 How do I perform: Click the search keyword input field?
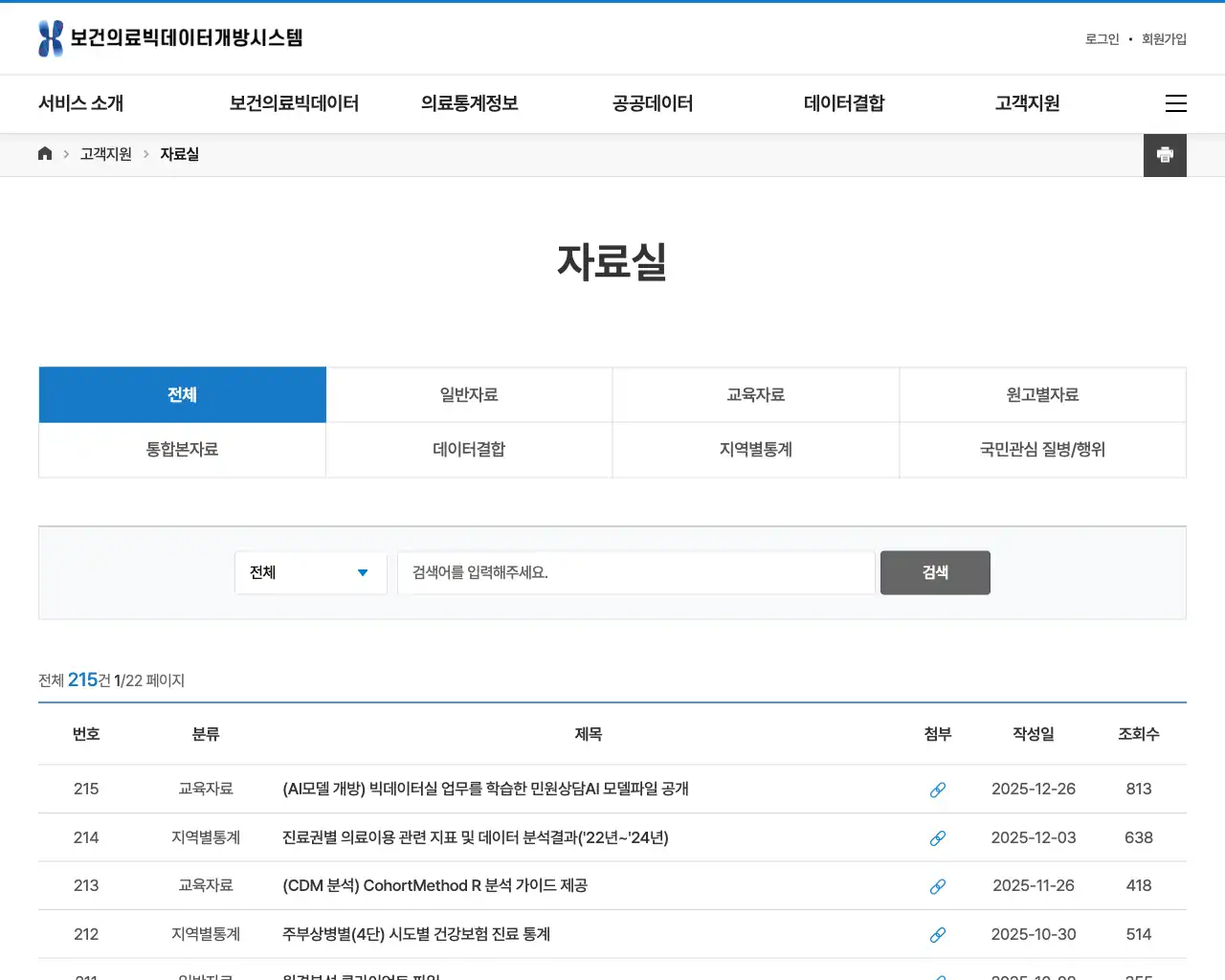coord(636,572)
